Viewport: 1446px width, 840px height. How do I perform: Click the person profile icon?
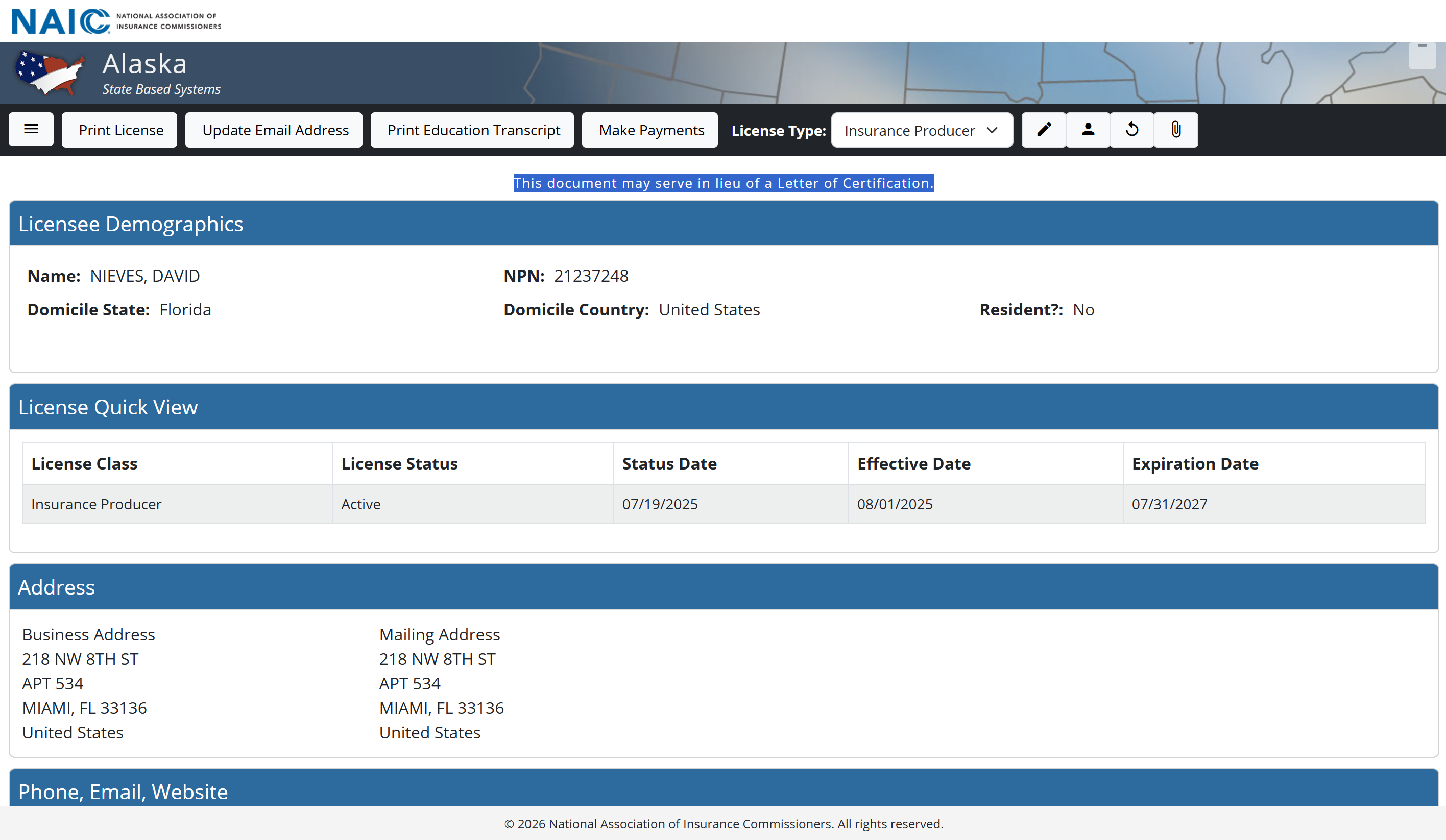[1088, 130]
